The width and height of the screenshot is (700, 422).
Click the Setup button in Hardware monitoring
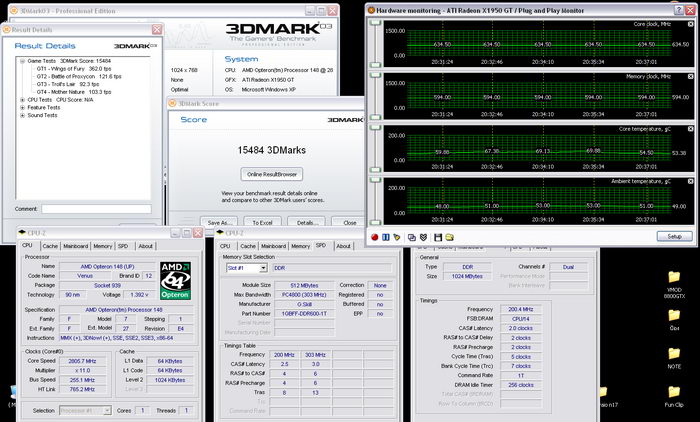tap(674, 236)
